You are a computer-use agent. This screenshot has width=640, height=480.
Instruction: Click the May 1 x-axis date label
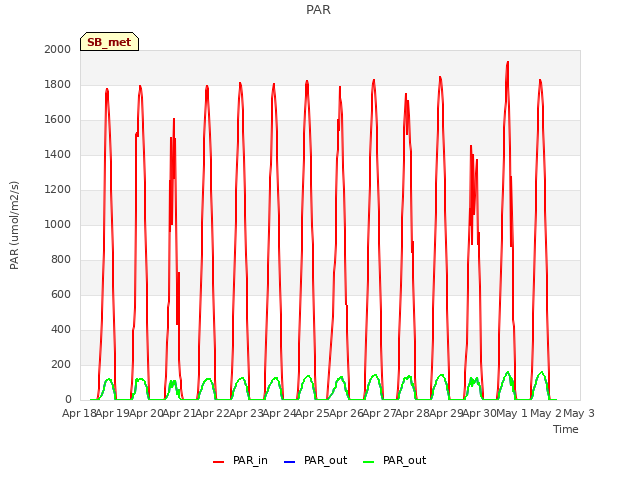point(512,413)
